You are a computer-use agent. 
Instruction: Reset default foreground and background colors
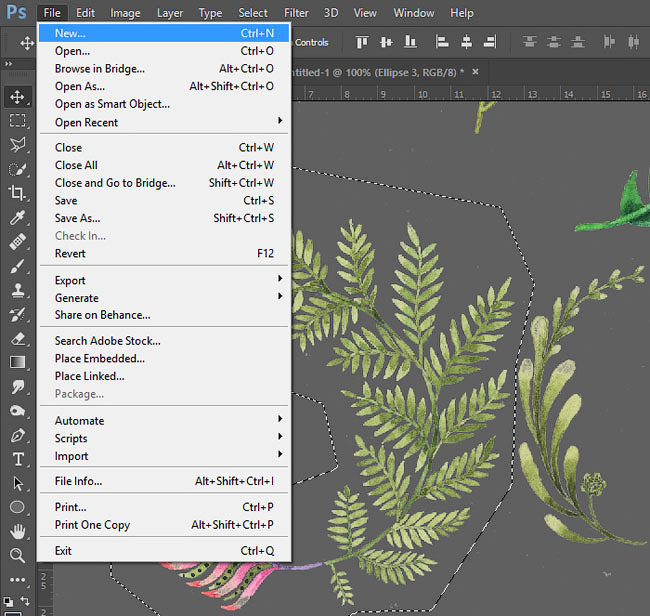point(8,601)
